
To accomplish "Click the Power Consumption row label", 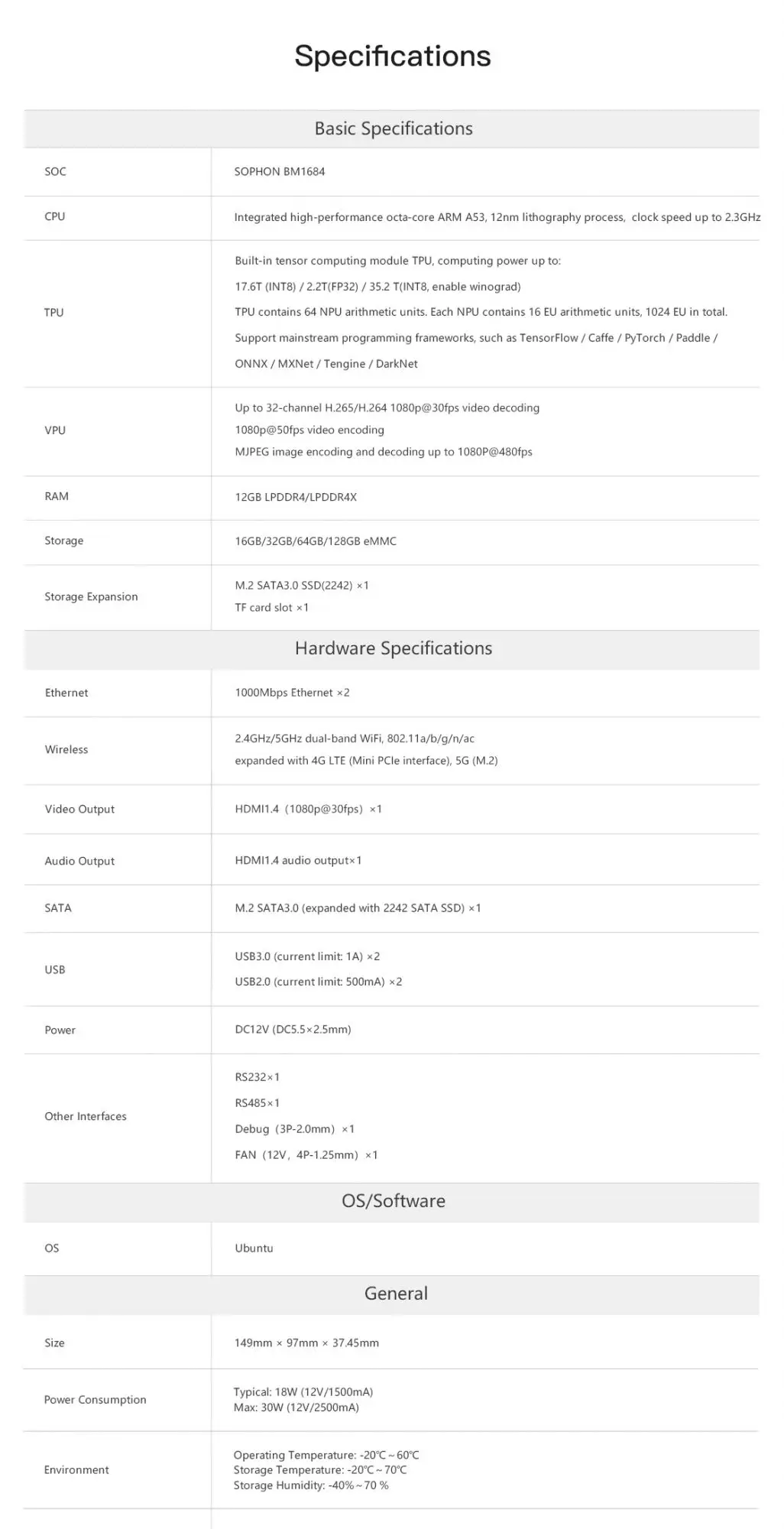I will 95,1400.
